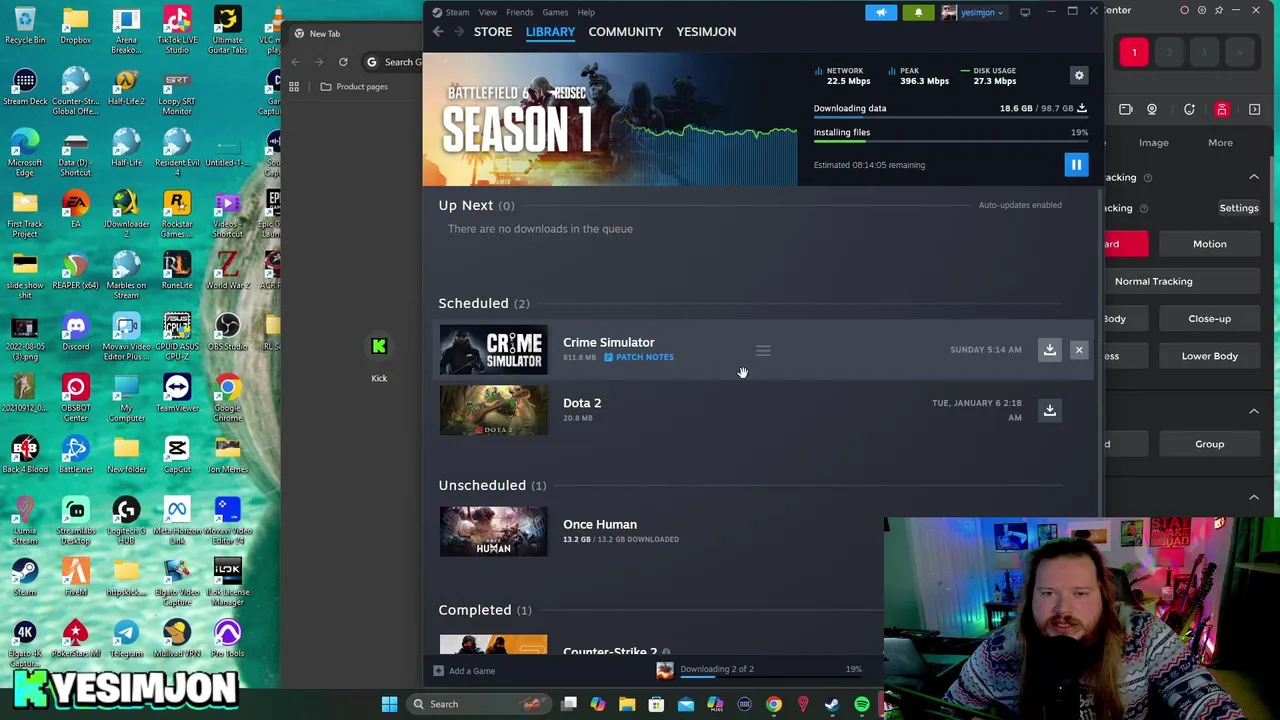Choose Normal Tracking option
Viewport: 1280px width, 720px height.
[1153, 281]
